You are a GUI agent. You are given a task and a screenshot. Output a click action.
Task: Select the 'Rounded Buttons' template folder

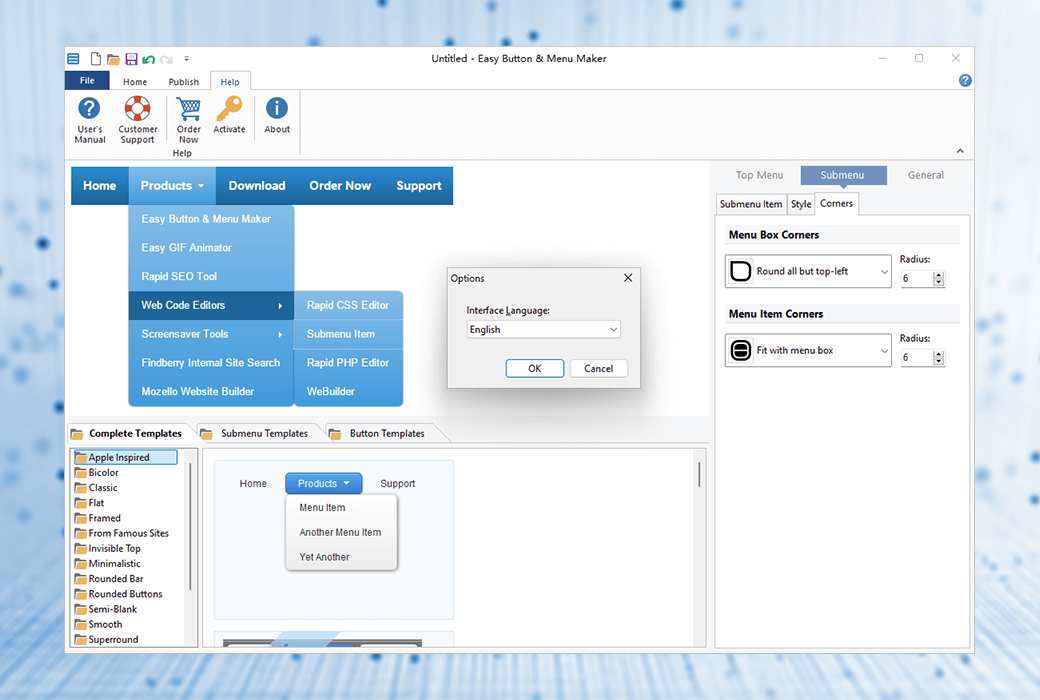pyautogui.click(x=119, y=594)
